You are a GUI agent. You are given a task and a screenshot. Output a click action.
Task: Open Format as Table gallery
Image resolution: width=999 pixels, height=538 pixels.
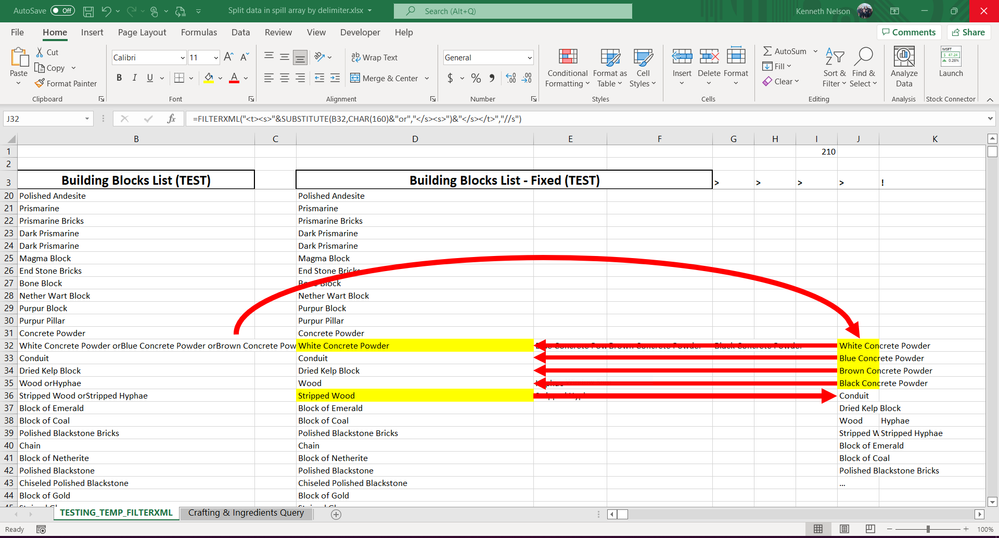(610, 68)
